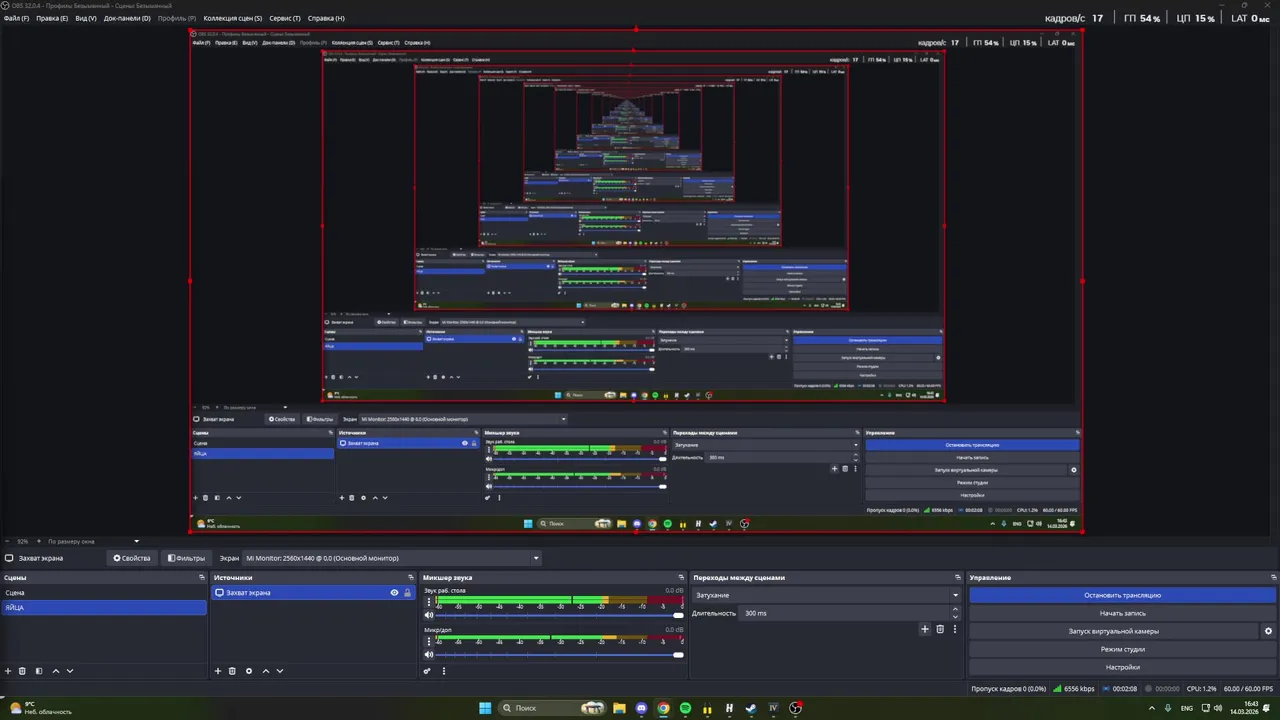
Task: Open scene filters icon in Сцены toolbar
Action: [38, 671]
